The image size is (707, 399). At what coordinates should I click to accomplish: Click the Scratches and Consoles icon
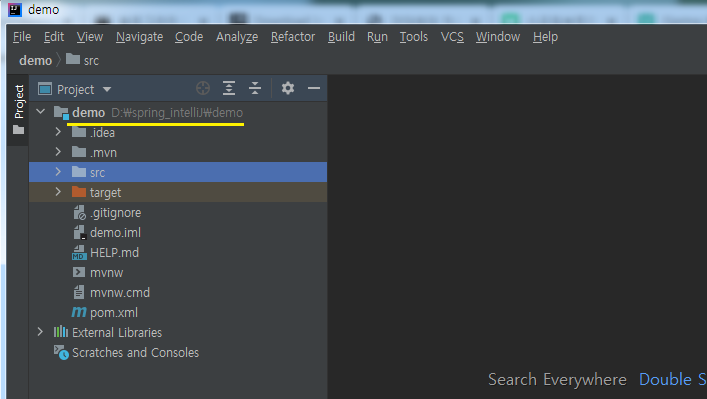click(61, 352)
